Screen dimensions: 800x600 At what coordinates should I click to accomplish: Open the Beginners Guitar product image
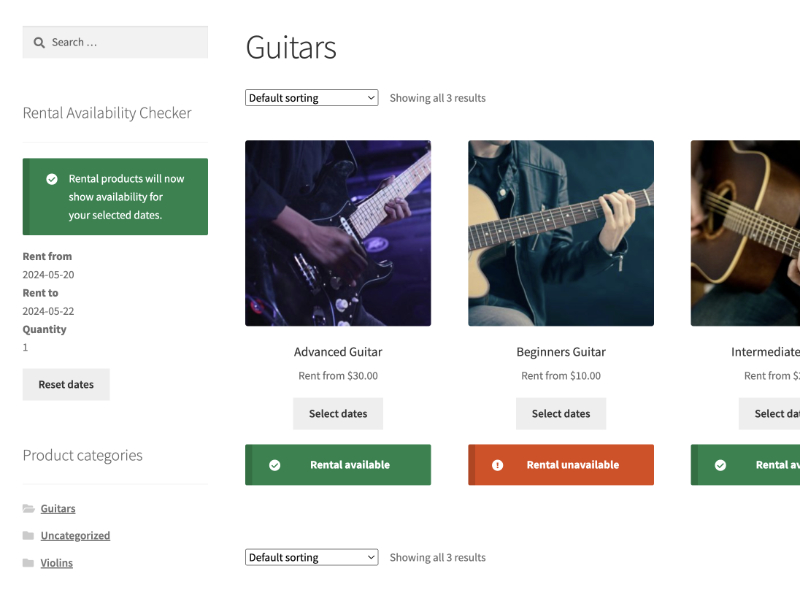pos(561,233)
